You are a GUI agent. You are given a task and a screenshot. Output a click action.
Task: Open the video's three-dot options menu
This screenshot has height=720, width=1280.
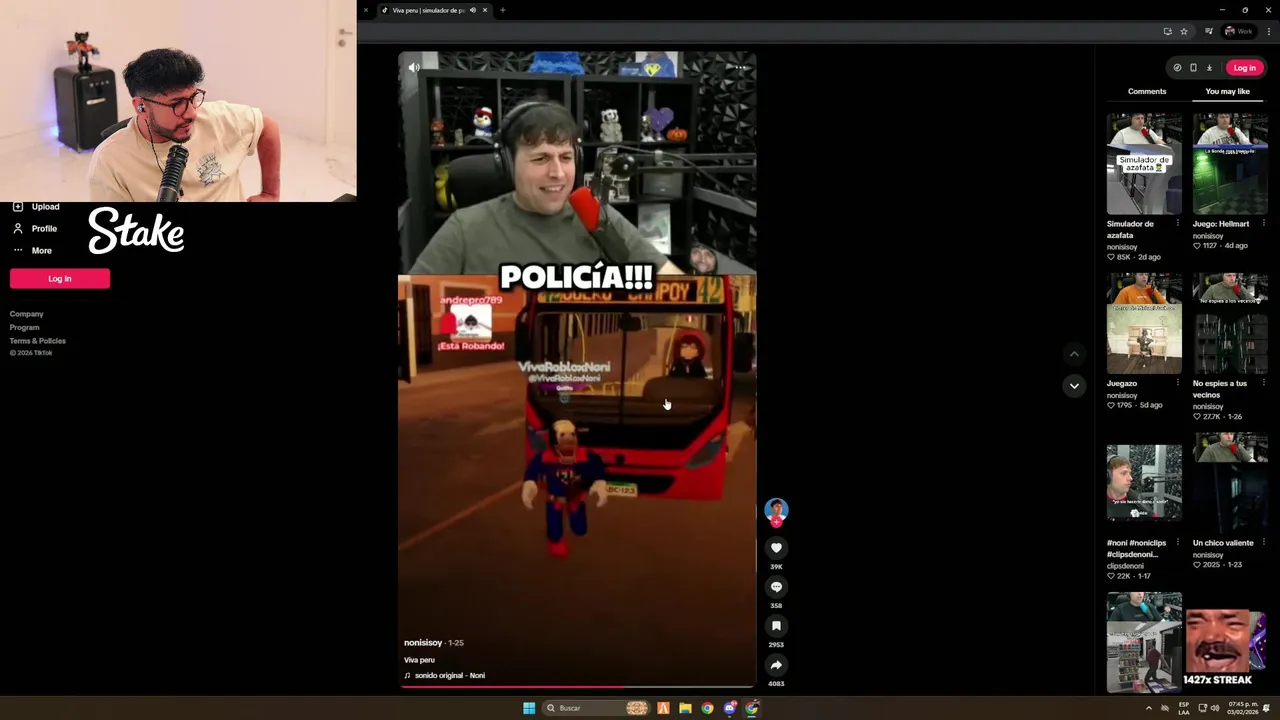(741, 67)
